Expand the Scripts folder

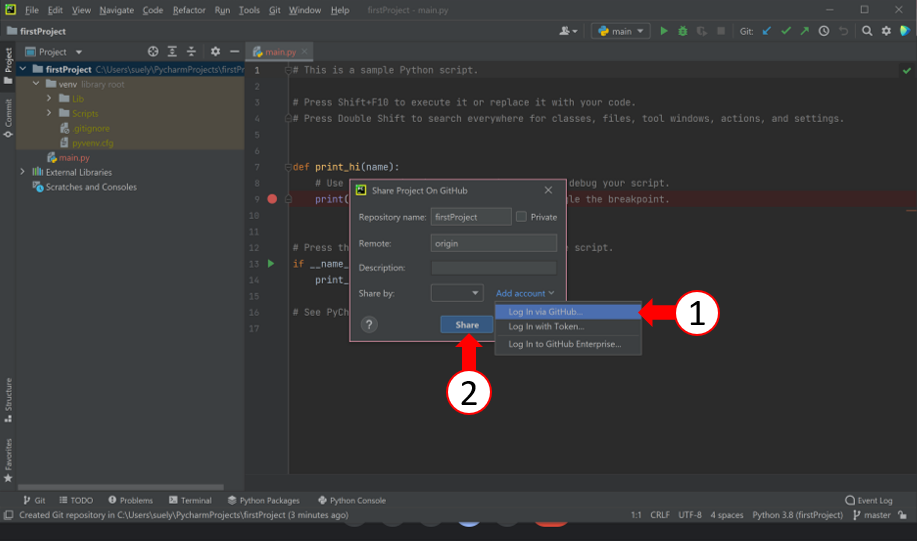pos(49,113)
